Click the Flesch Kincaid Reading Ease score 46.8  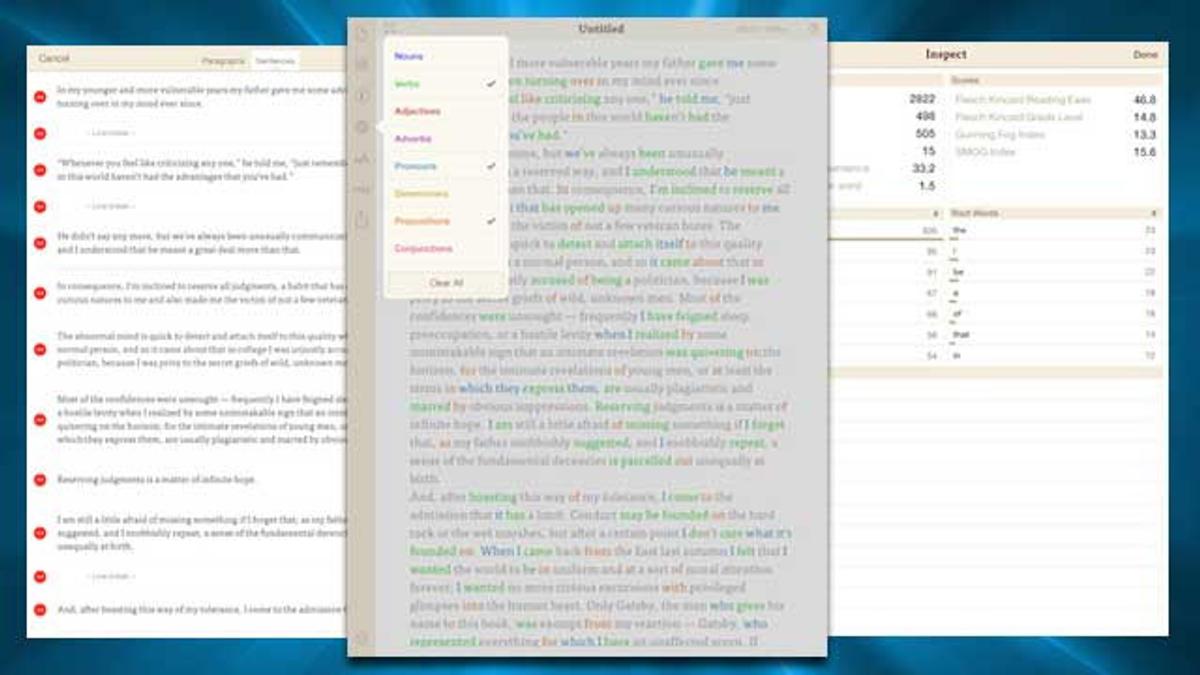1144,100
